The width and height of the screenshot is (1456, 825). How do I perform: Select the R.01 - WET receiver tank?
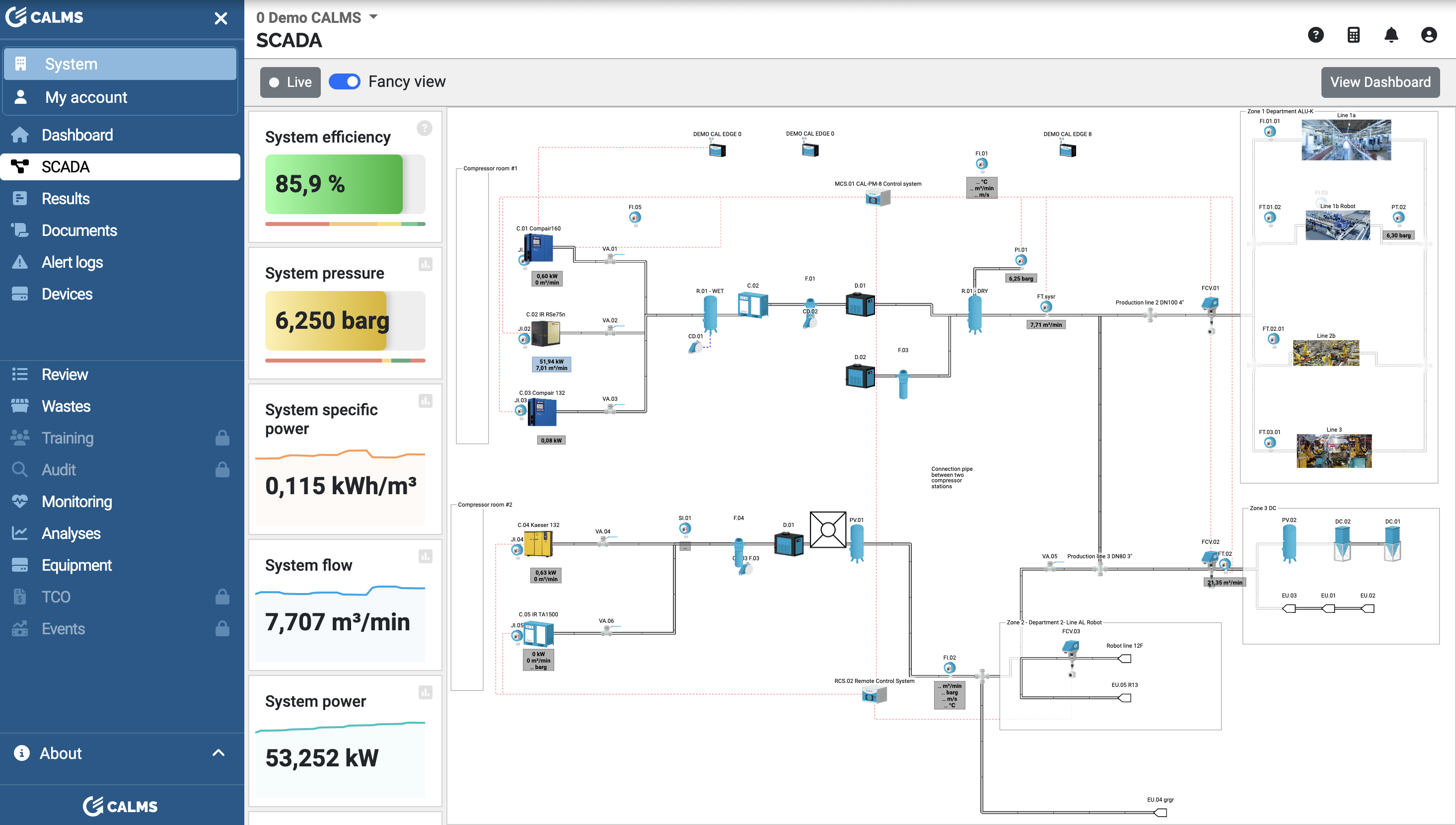(x=710, y=314)
